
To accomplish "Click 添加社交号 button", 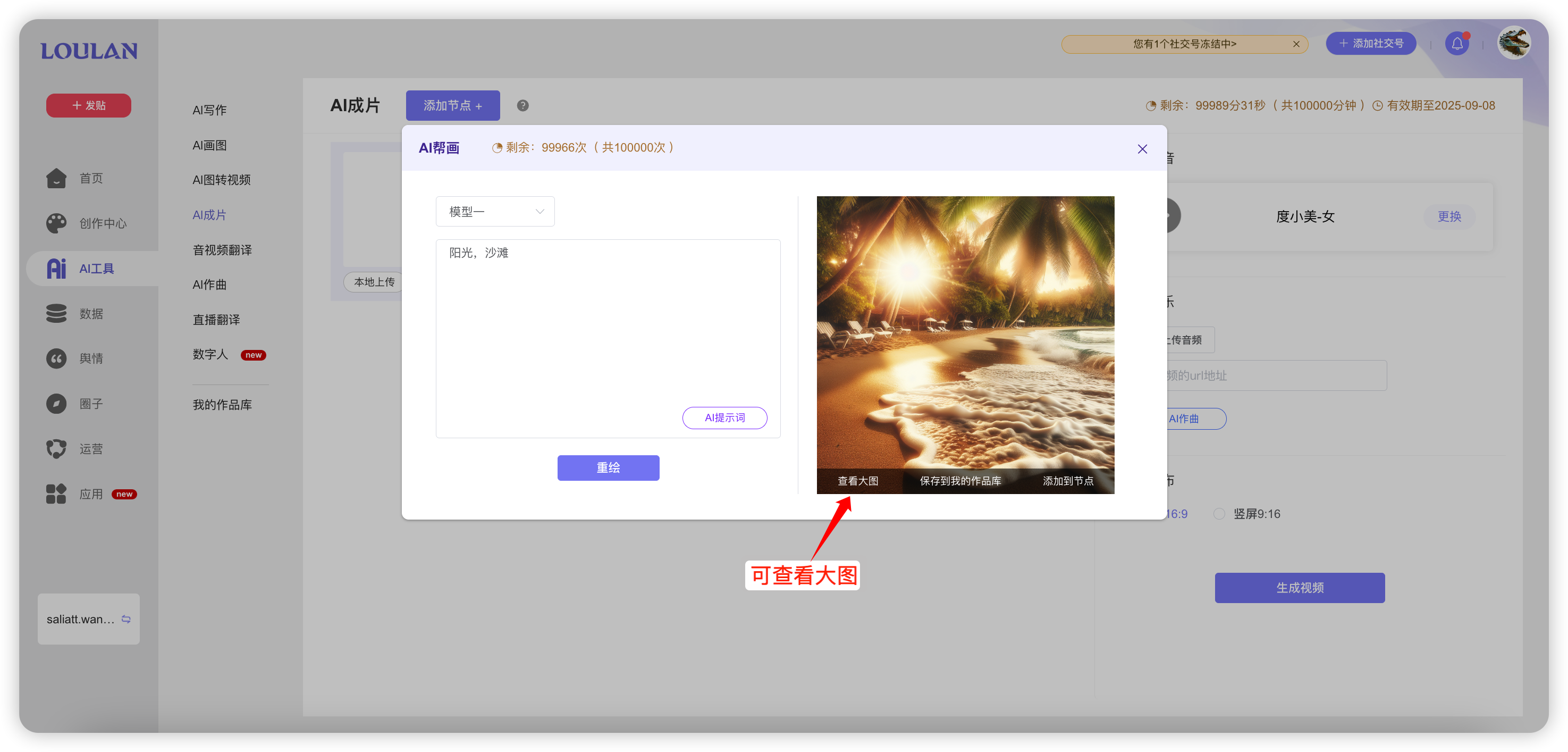I will pos(1371,44).
